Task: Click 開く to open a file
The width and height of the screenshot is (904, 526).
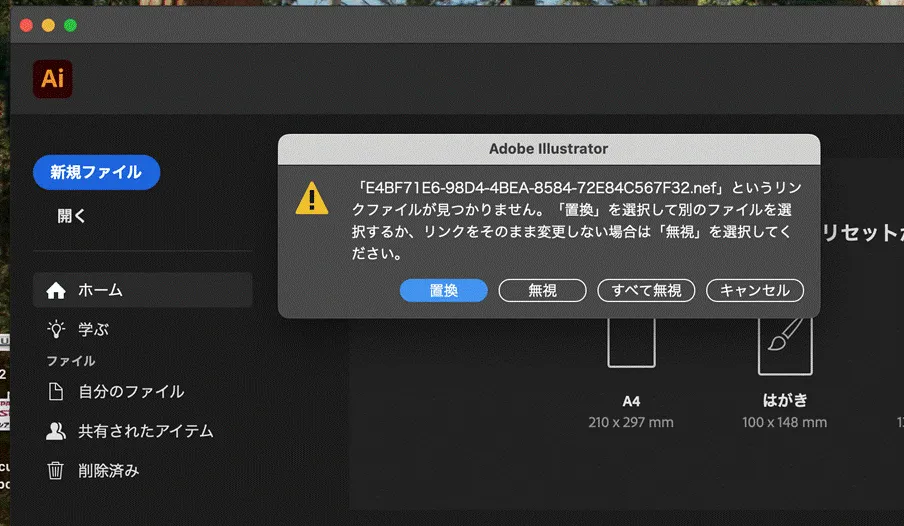Action: [72, 216]
